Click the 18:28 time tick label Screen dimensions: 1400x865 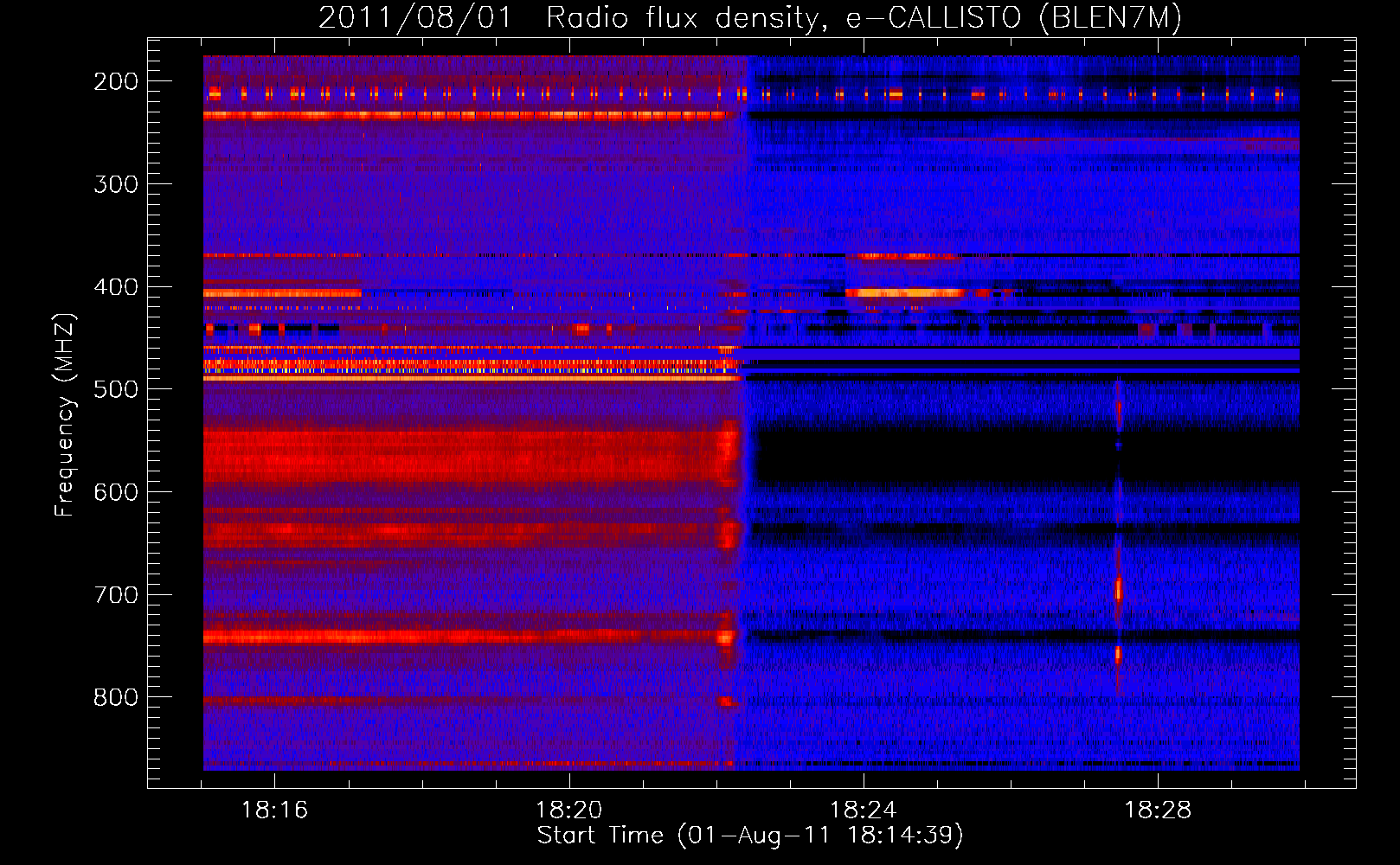(1157, 811)
